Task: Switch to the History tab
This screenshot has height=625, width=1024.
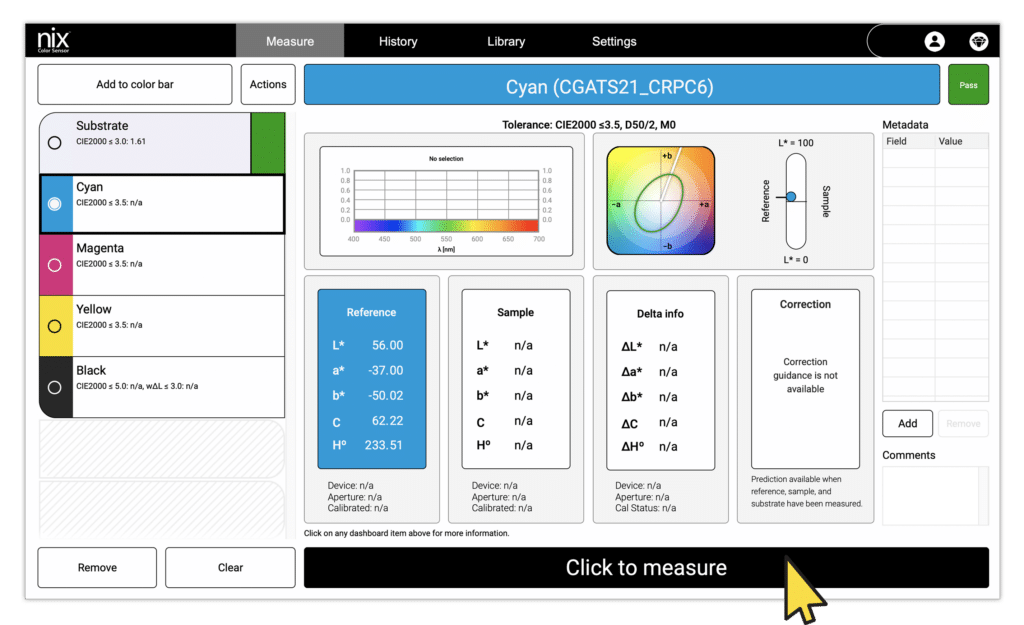Action: (x=398, y=41)
